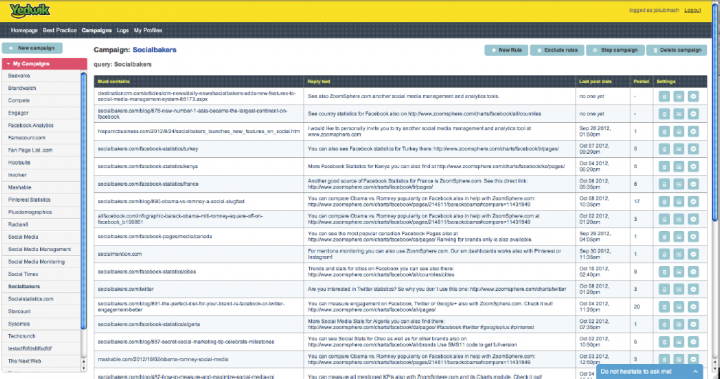Click minus-circle icon in the turkey statistics row

click(693, 149)
